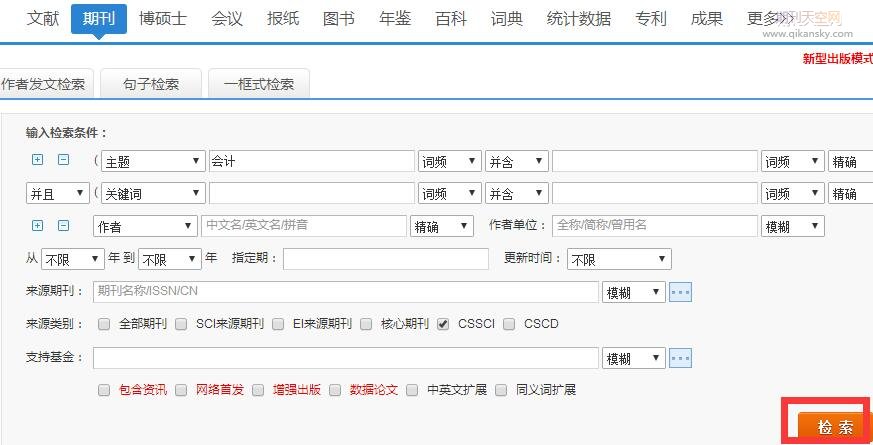Click the minus icon in the 主题 row
The image size is (873, 445).
pyautogui.click(x=63, y=160)
